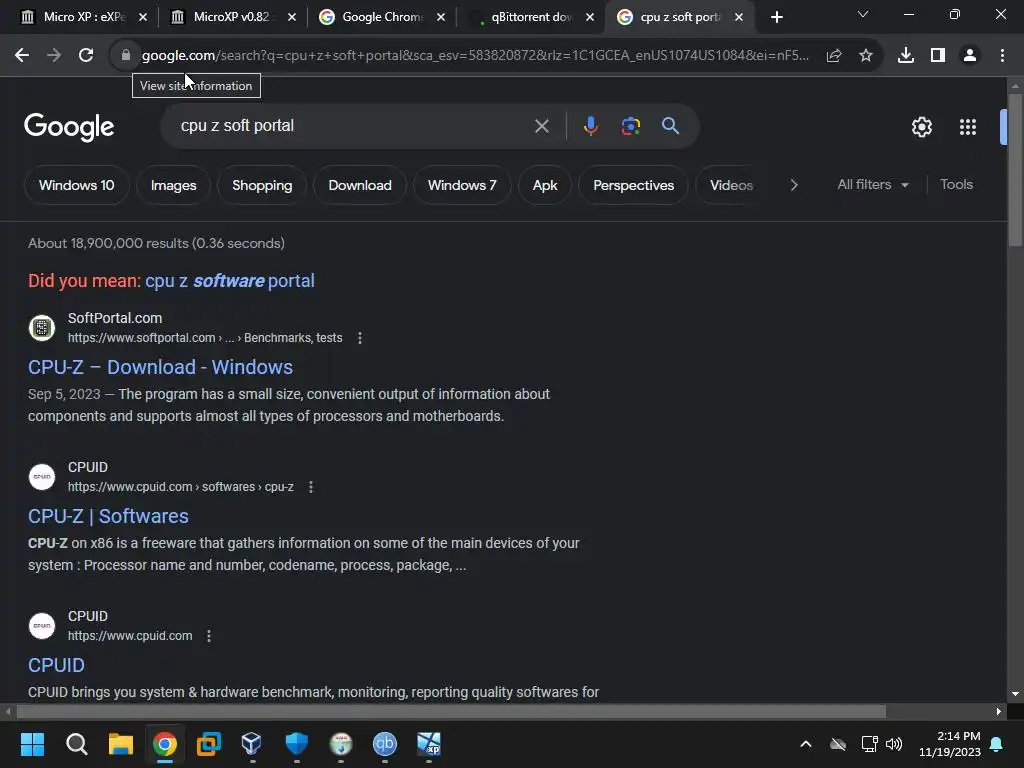Clear the search box text

[x=541, y=126]
